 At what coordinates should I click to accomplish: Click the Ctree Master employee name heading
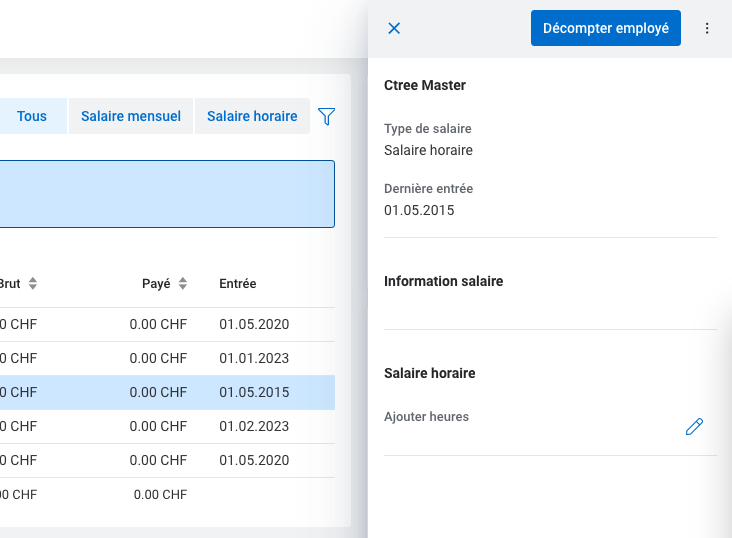(425, 86)
